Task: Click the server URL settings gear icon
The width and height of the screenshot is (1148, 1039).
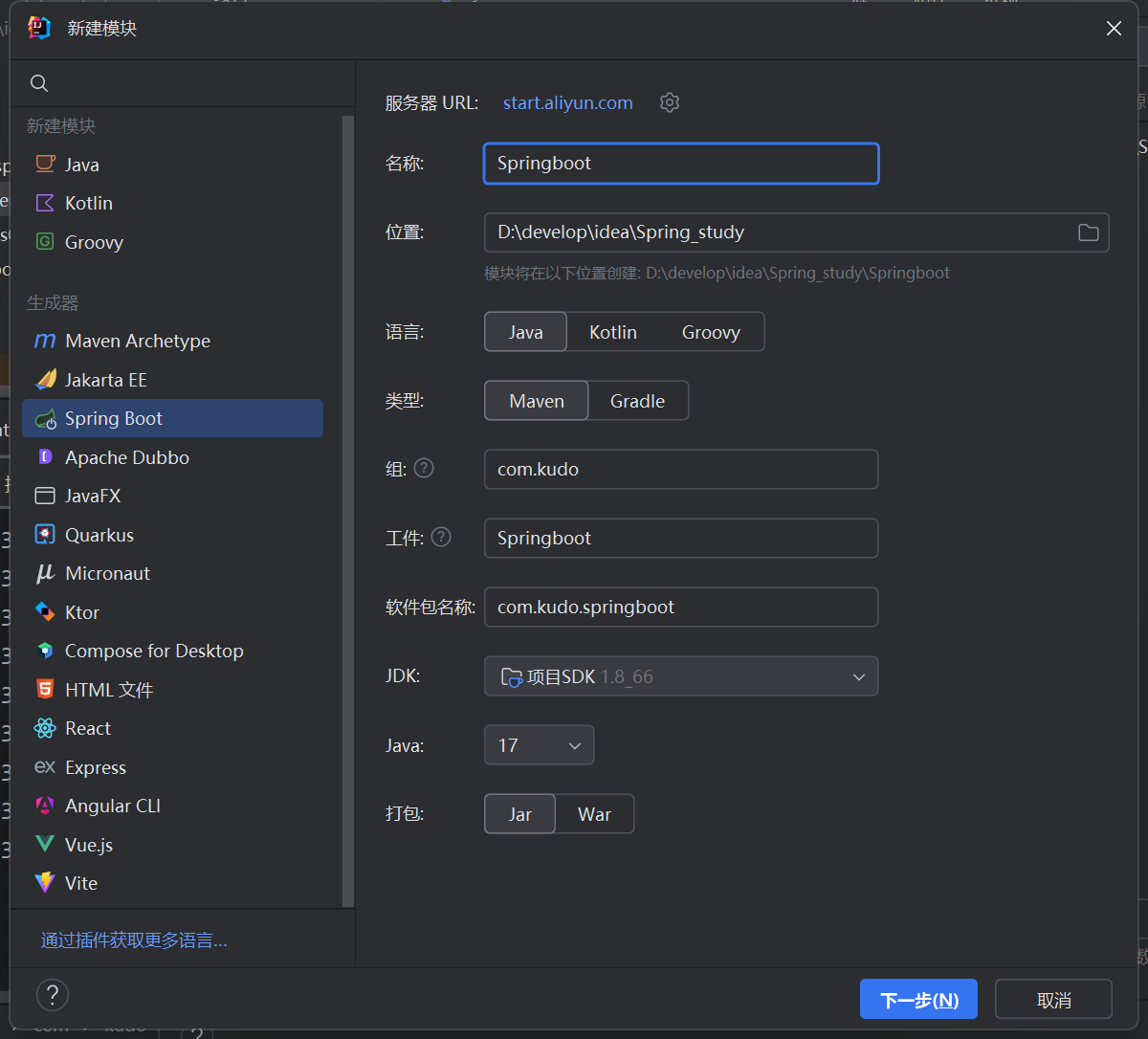Action: tap(670, 102)
